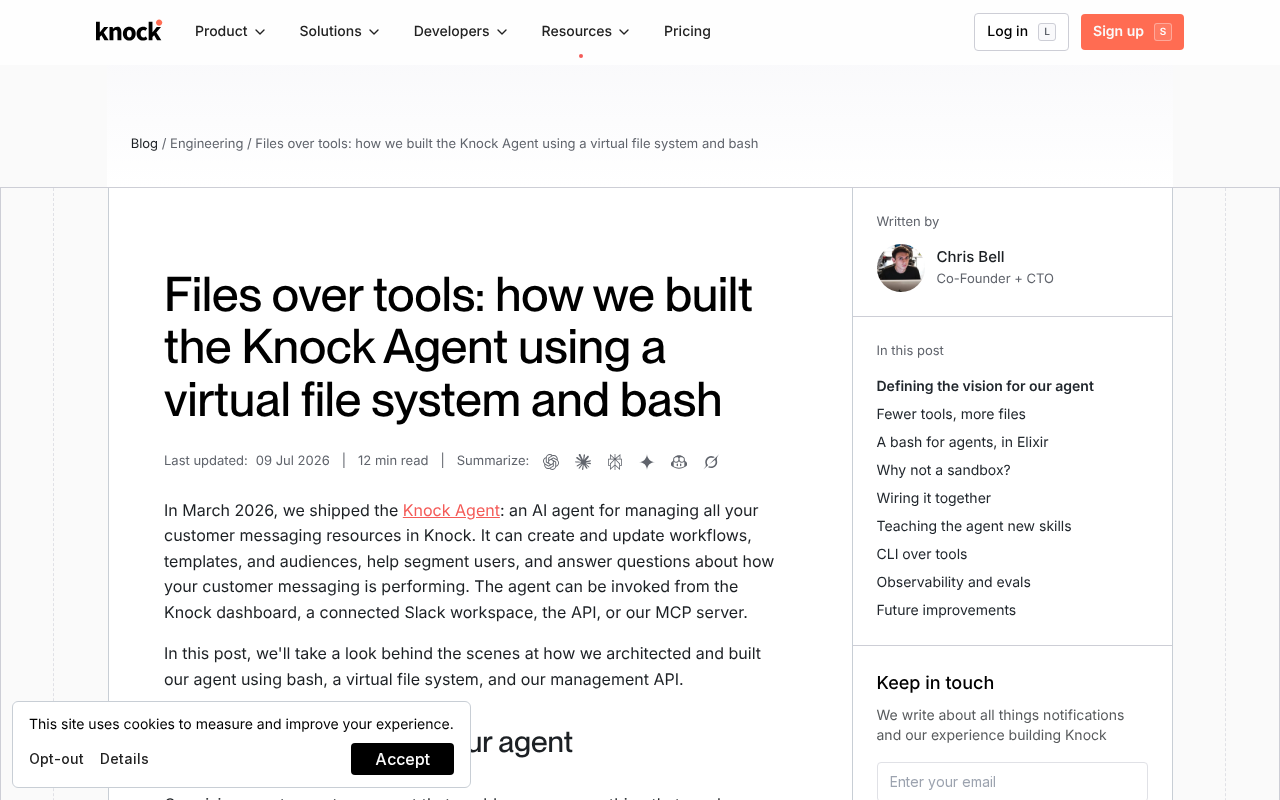Jump to Defining the vision for our agent
The height and width of the screenshot is (800, 1280).
985,386
